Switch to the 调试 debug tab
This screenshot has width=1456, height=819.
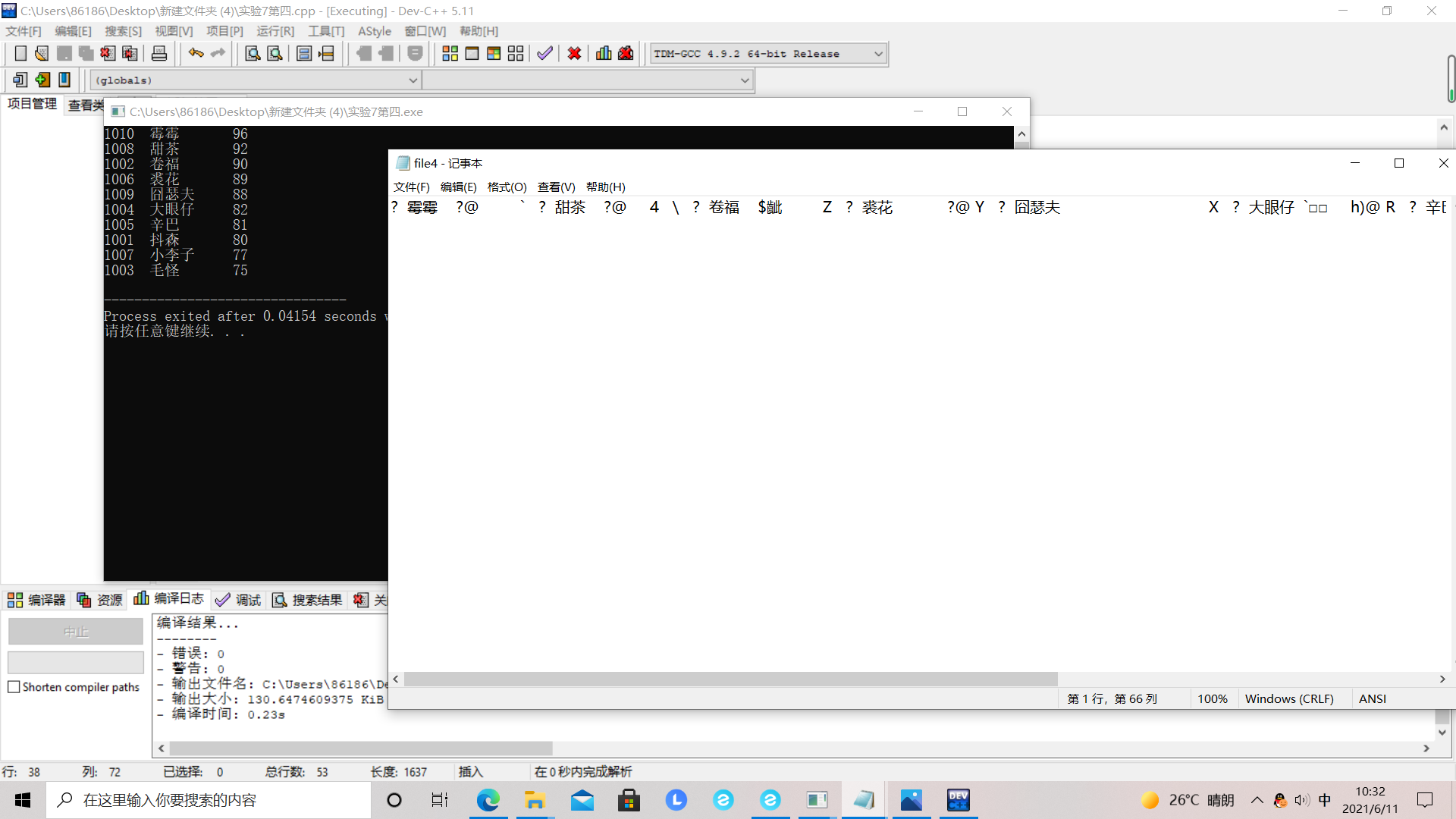[238, 600]
